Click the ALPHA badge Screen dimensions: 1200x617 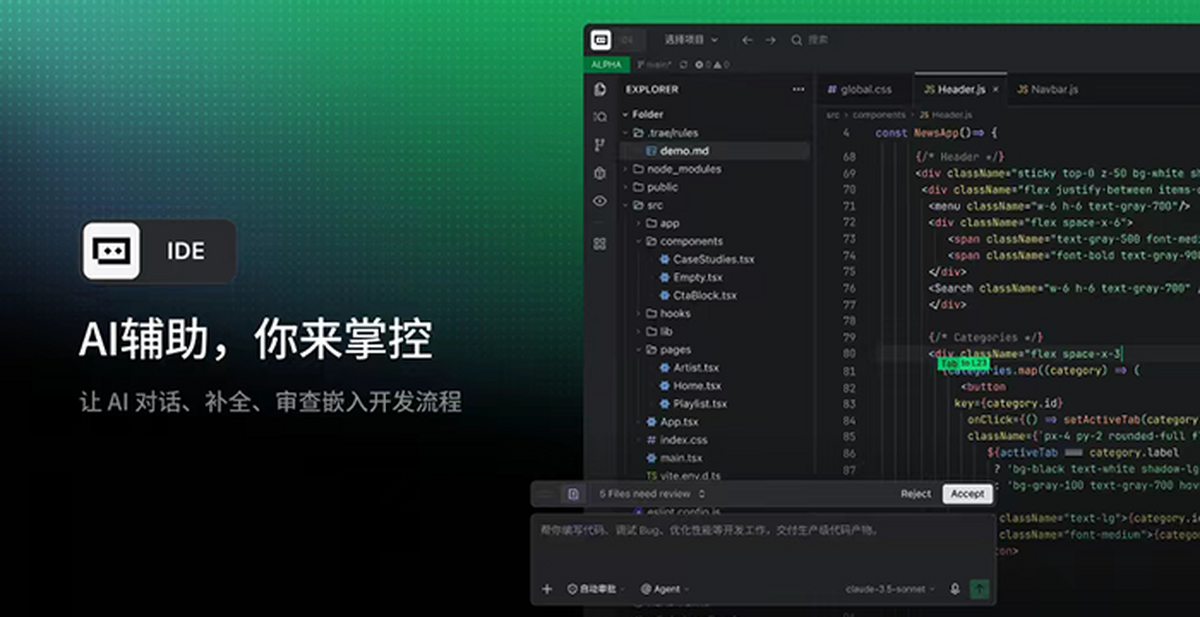606,64
